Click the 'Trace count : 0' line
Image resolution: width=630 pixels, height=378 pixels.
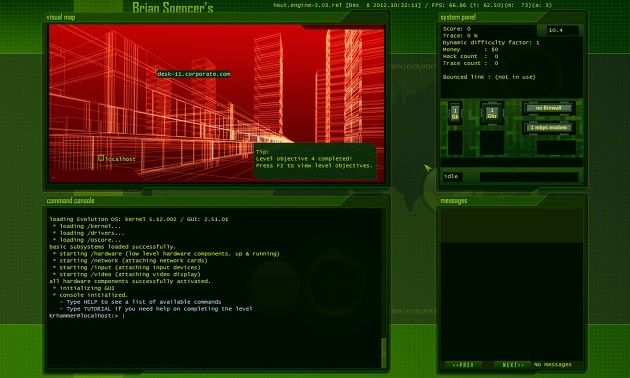pos(470,63)
